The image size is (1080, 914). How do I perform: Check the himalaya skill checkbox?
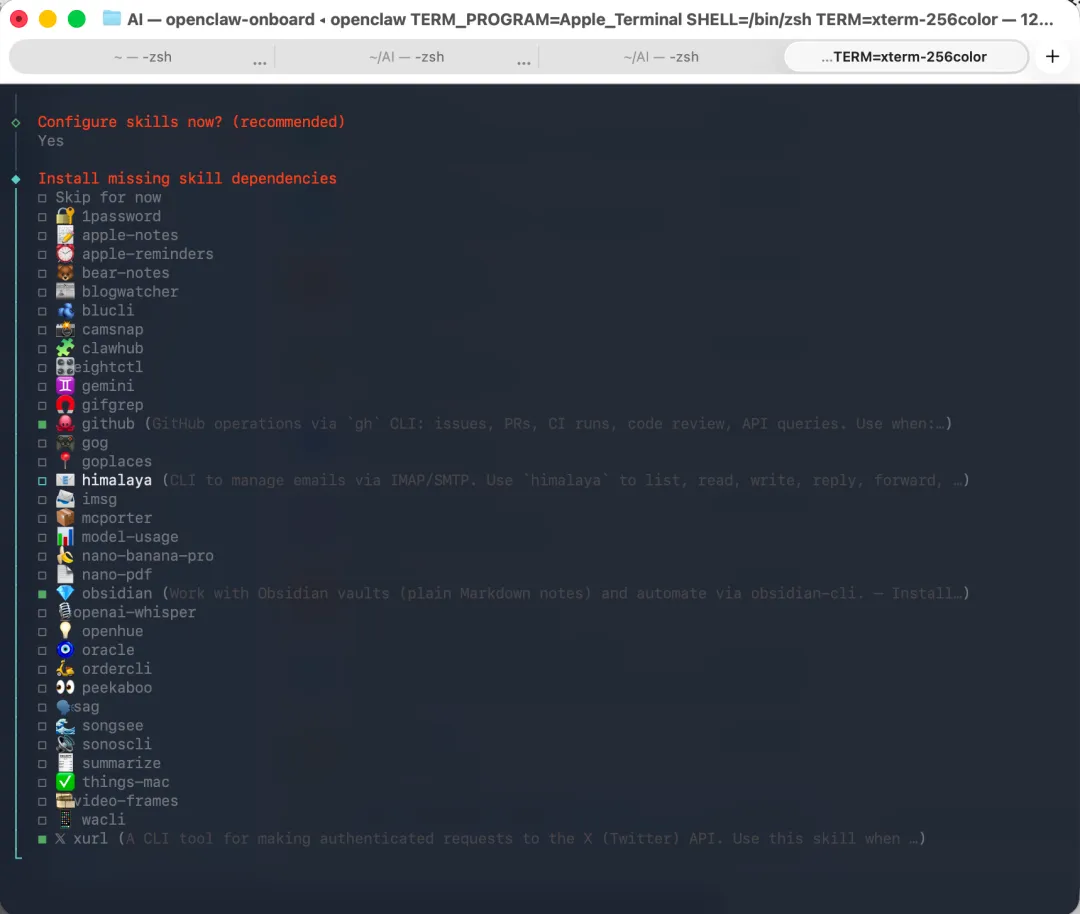[x=42, y=481]
